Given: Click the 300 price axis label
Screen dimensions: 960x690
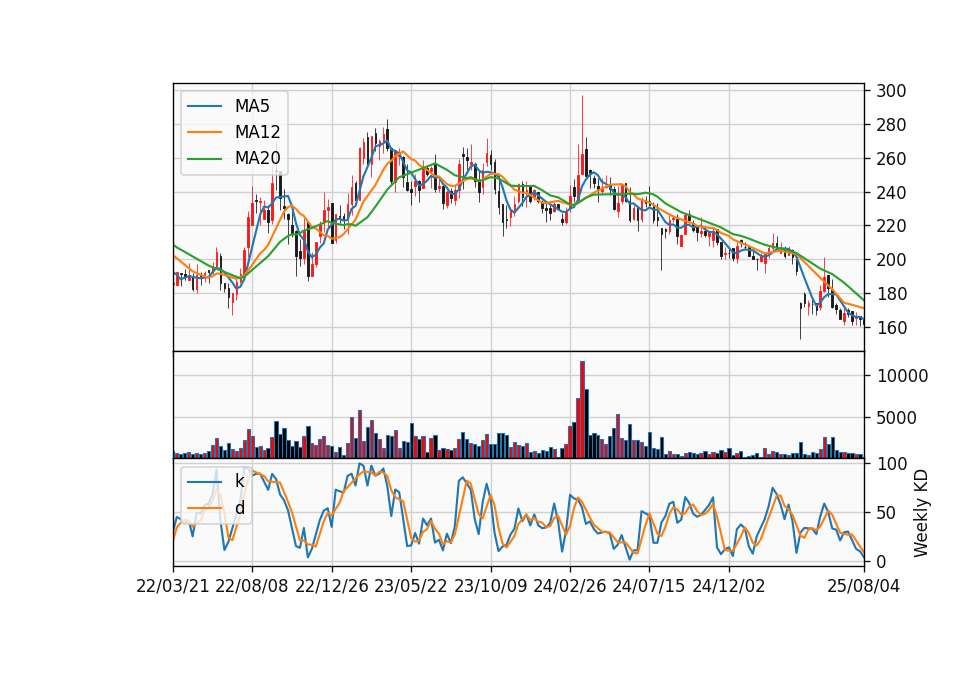Looking at the screenshot, I should (x=891, y=91).
